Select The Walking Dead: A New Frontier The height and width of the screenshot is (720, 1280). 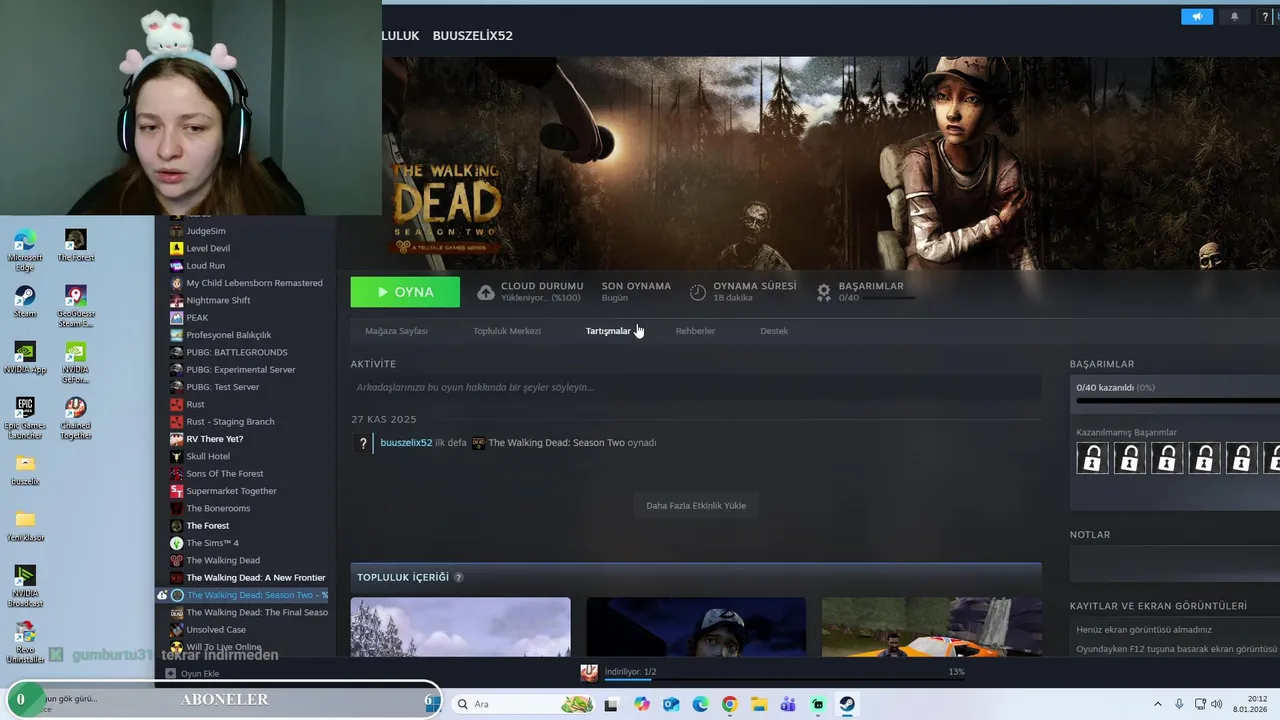click(x=255, y=578)
